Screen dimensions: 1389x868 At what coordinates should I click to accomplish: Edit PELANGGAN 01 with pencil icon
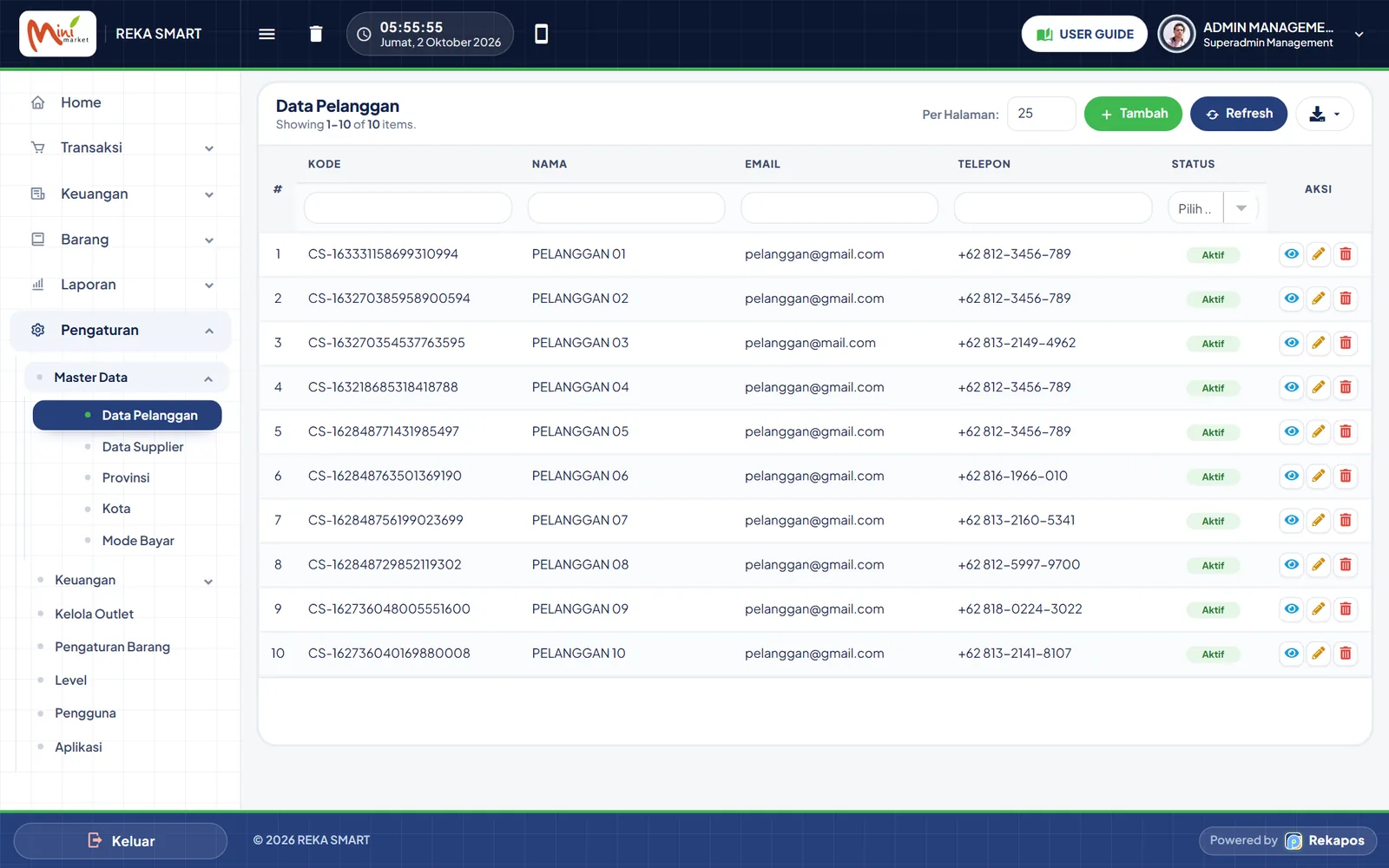point(1318,254)
